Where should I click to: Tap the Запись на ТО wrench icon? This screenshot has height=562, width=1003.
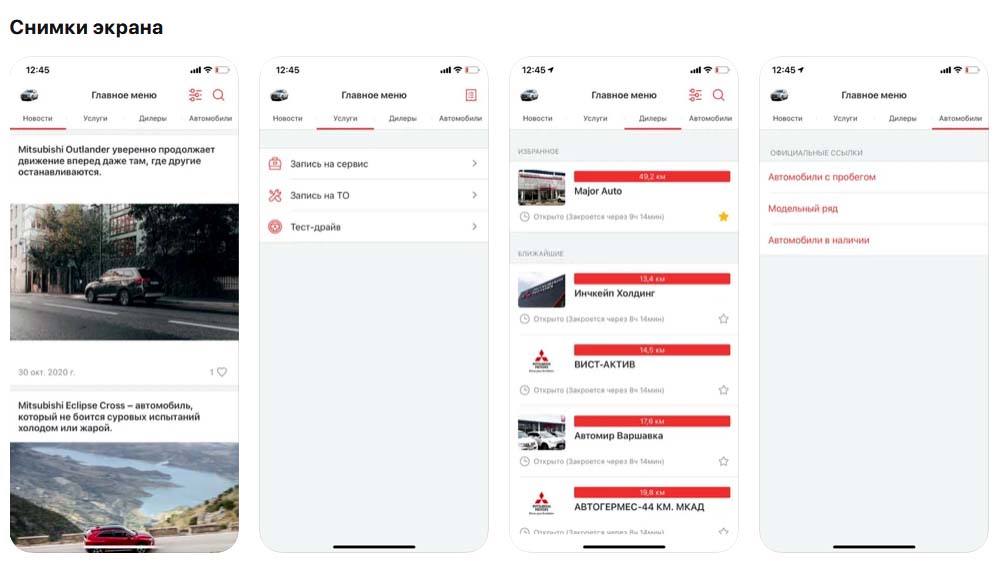point(275,195)
